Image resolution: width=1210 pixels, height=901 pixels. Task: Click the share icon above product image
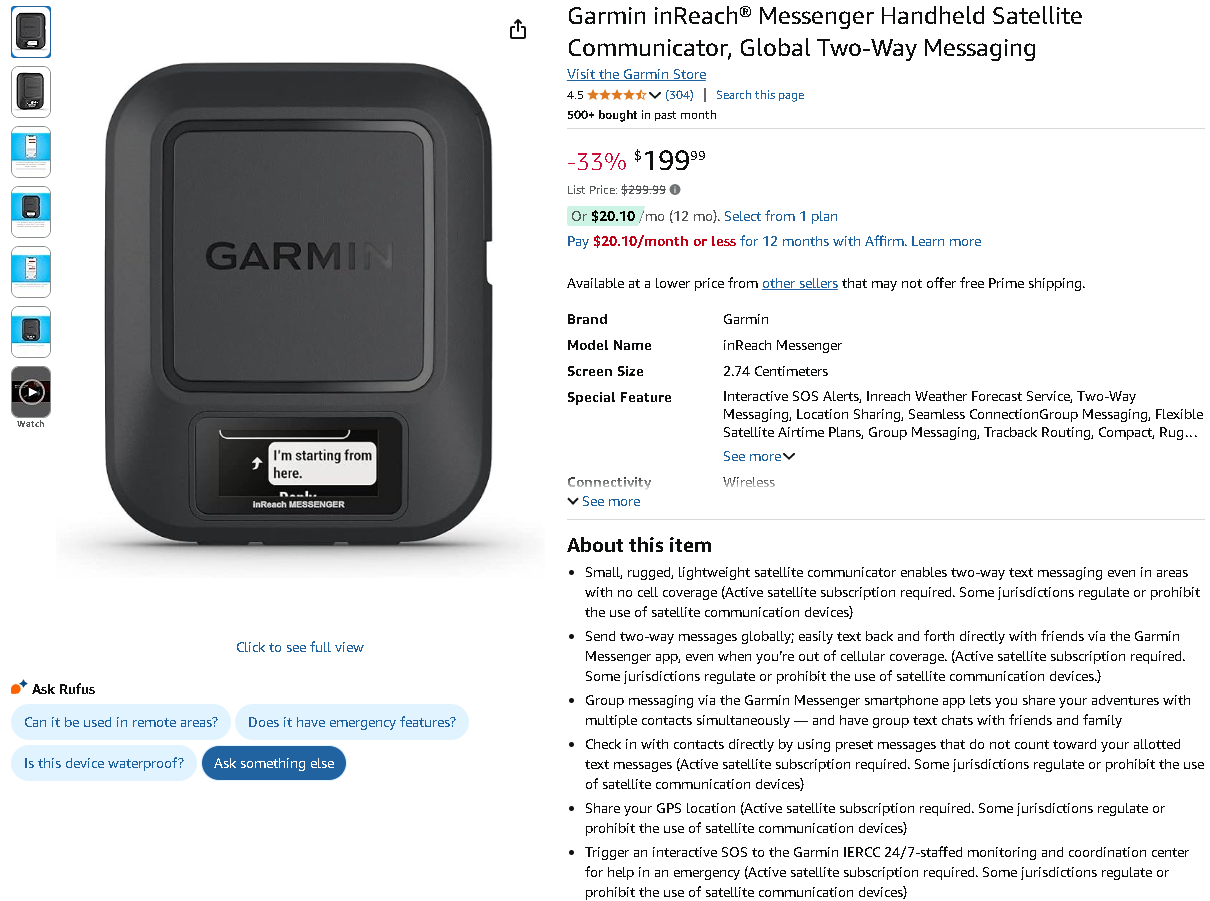pos(517,30)
